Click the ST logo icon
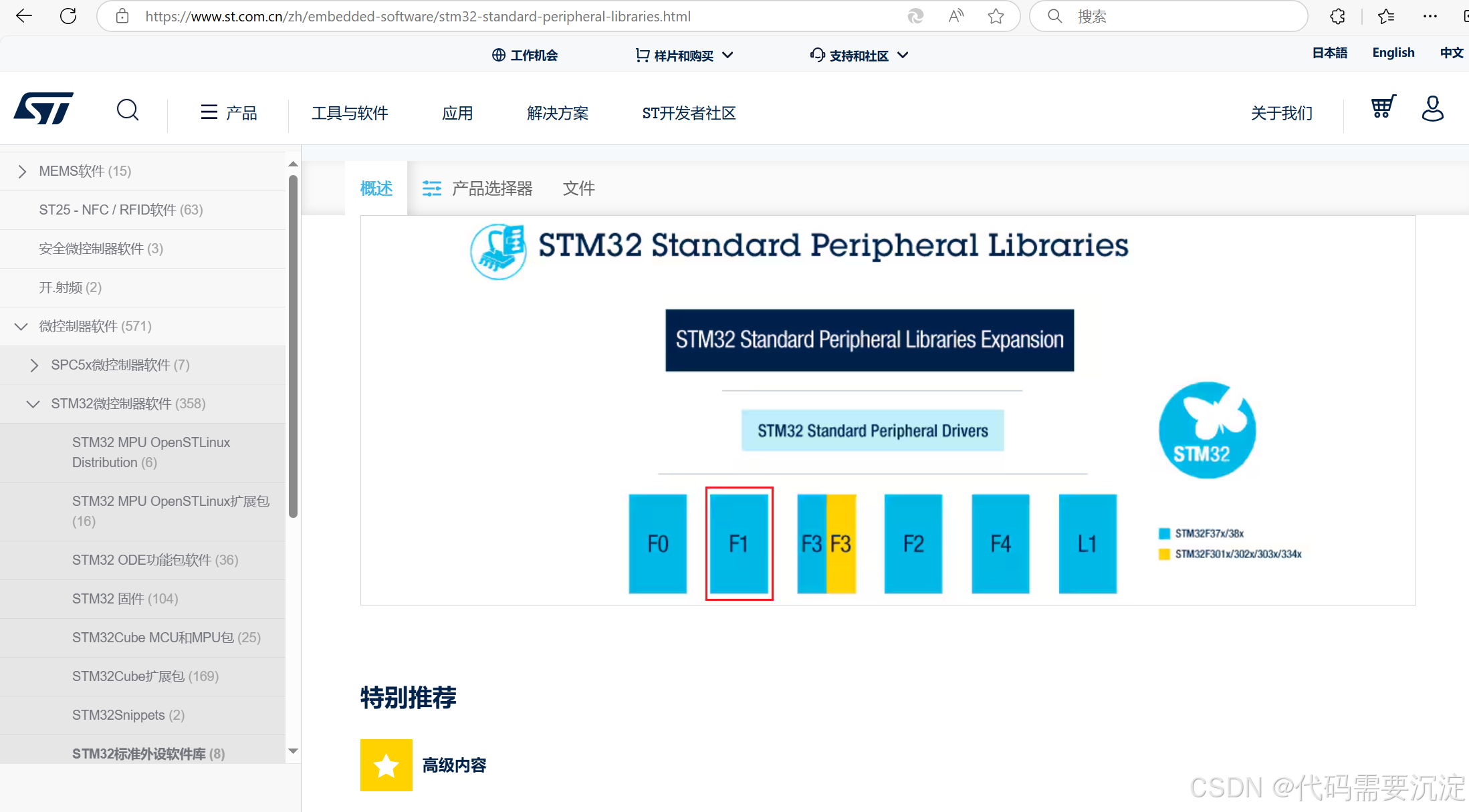This screenshot has height=812, width=1469. [43, 109]
